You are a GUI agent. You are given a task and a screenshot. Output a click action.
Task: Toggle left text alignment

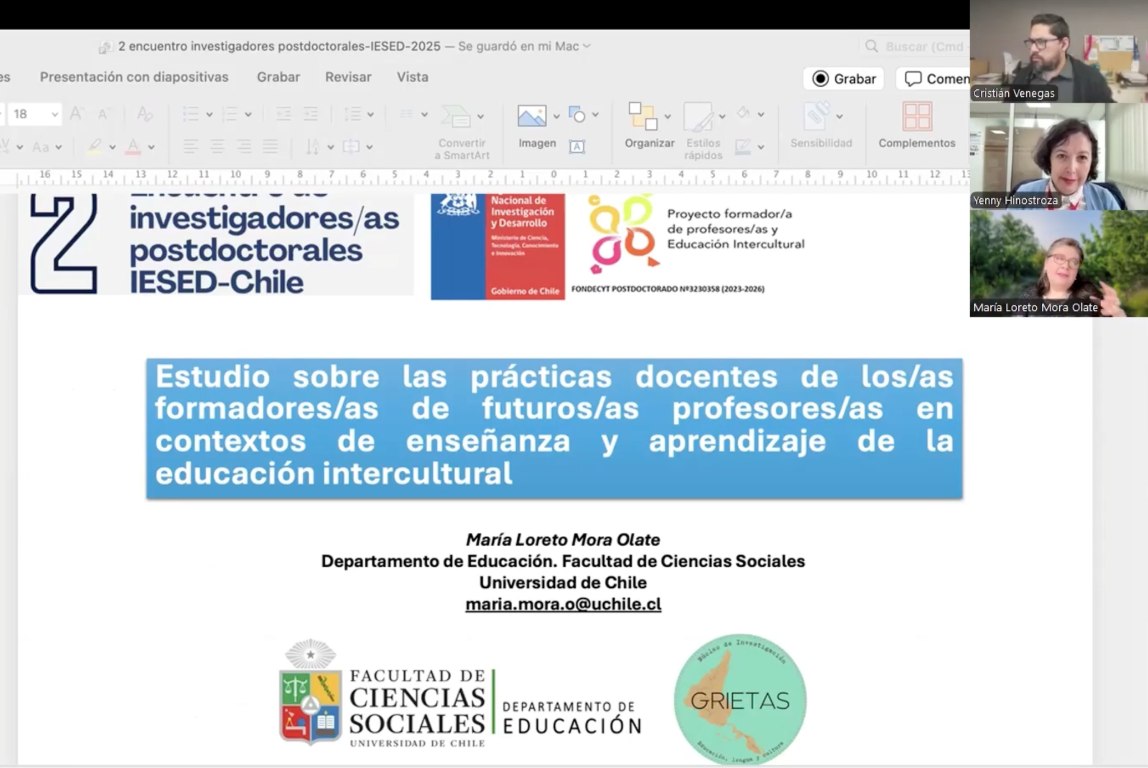click(190, 147)
